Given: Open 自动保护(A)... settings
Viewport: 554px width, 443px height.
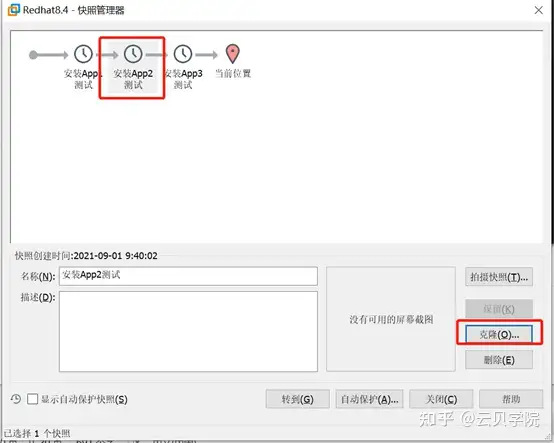Looking at the screenshot, I should [369, 399].
